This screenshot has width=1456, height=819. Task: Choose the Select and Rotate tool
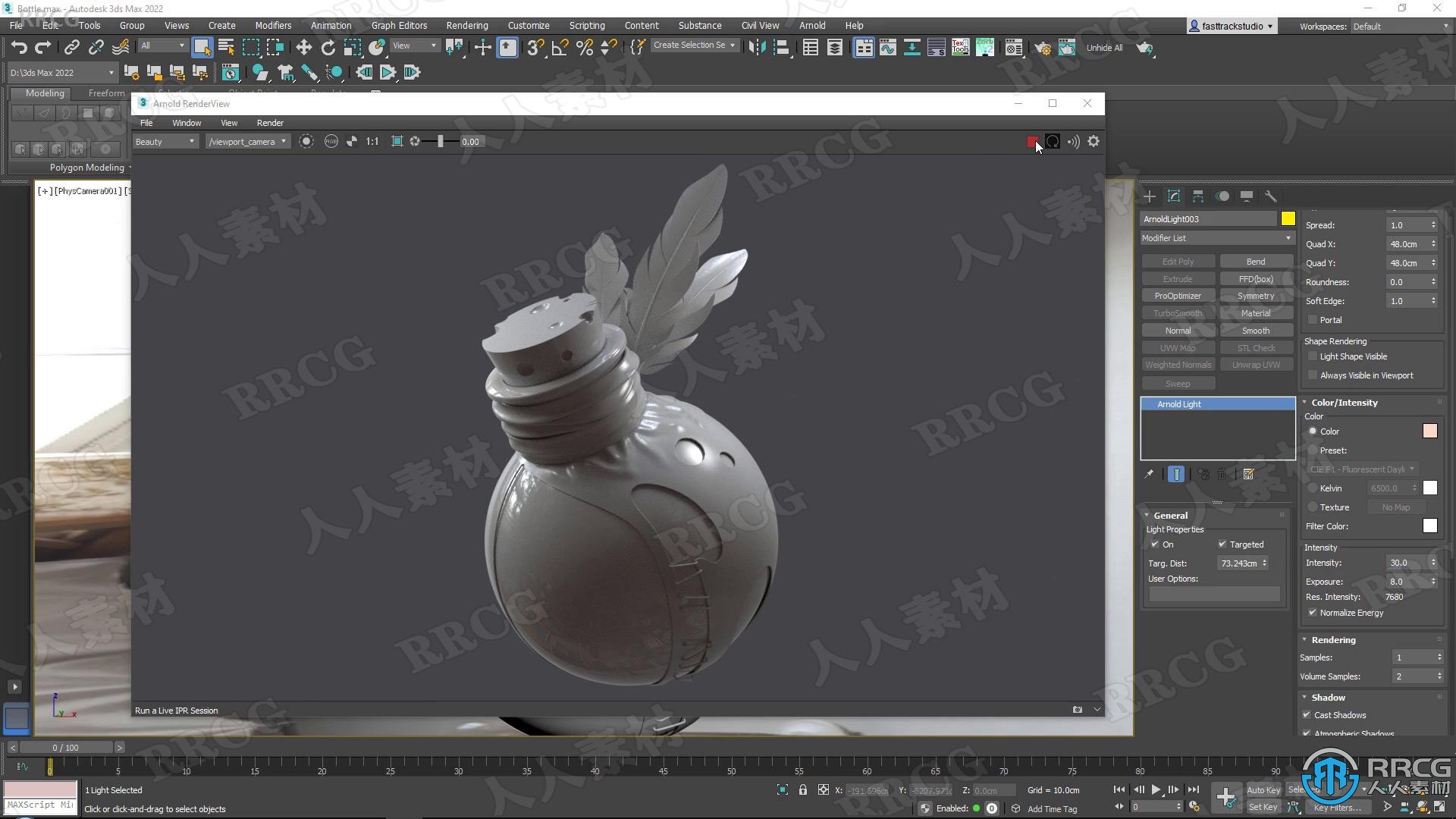328,48
